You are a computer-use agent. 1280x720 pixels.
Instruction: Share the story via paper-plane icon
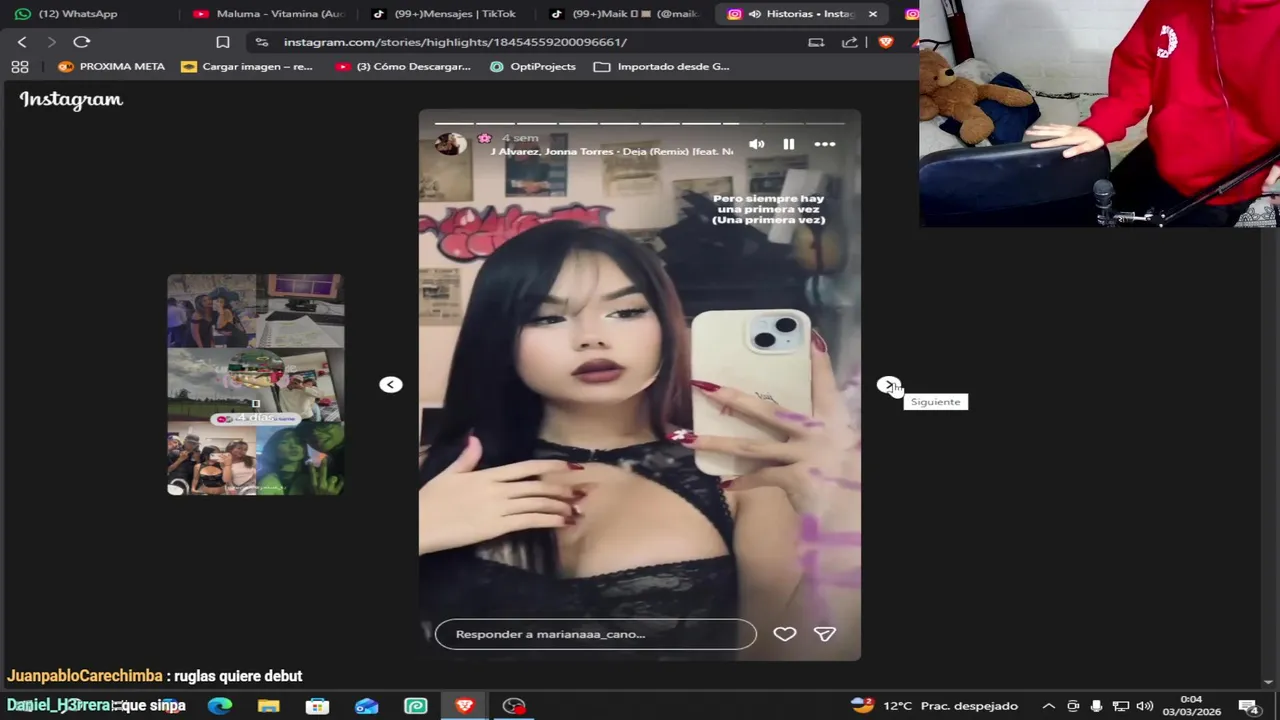click(x=825, y=634)
